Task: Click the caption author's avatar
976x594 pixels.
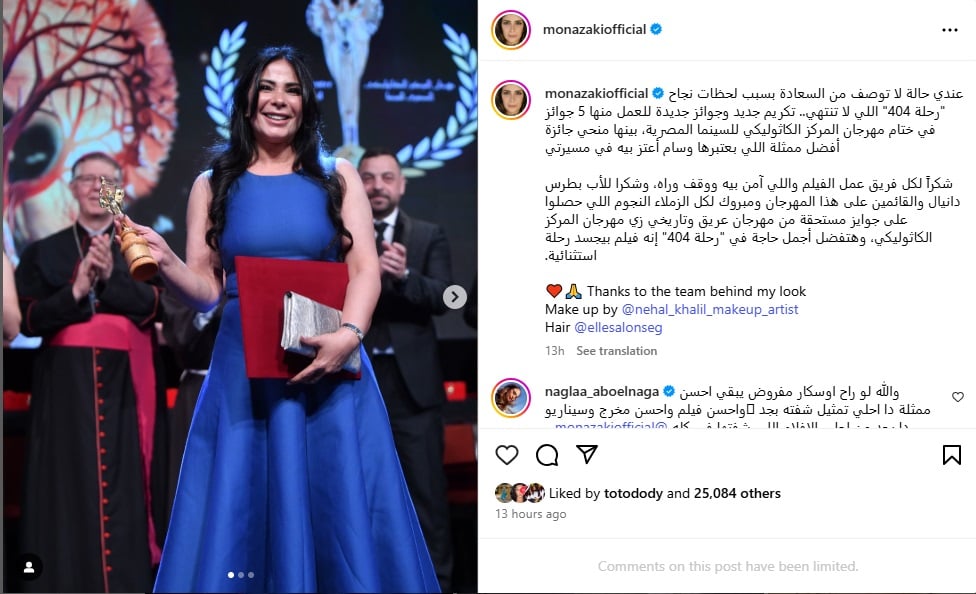Action: click(510, 100)
